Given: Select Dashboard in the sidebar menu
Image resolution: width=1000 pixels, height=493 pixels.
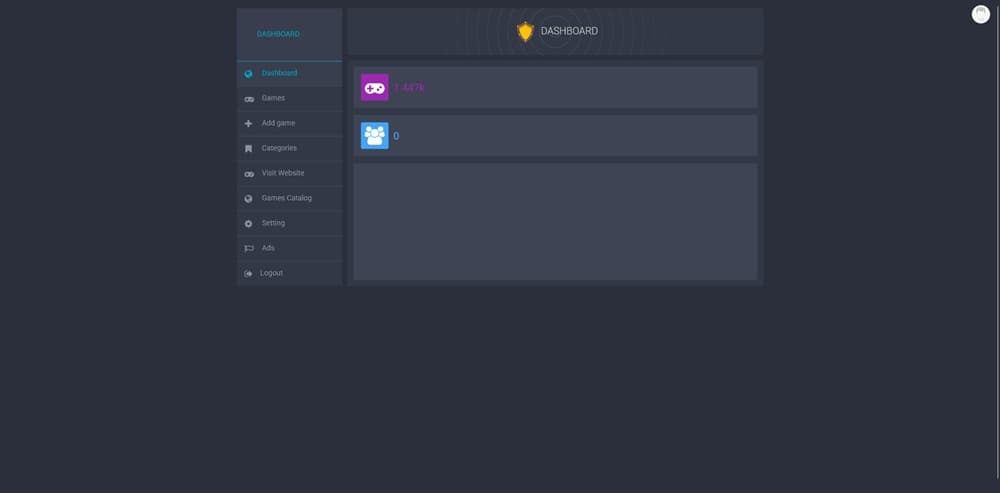Looking at the screenshot, I should pos(279,73).
